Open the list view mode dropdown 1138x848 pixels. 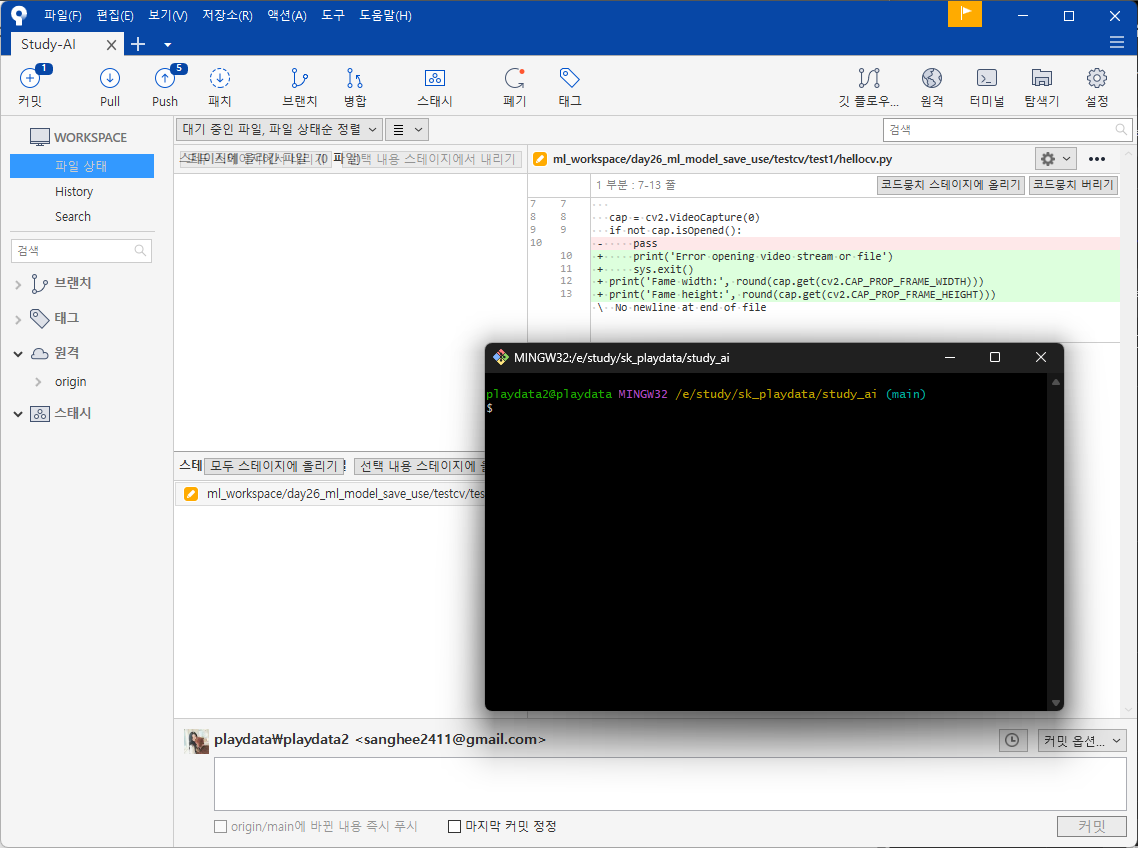coord(407,130)
